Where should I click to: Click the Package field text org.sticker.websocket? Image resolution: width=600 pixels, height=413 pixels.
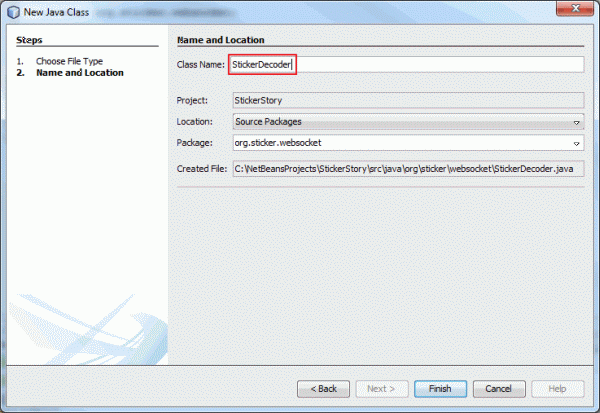[278, 143]
